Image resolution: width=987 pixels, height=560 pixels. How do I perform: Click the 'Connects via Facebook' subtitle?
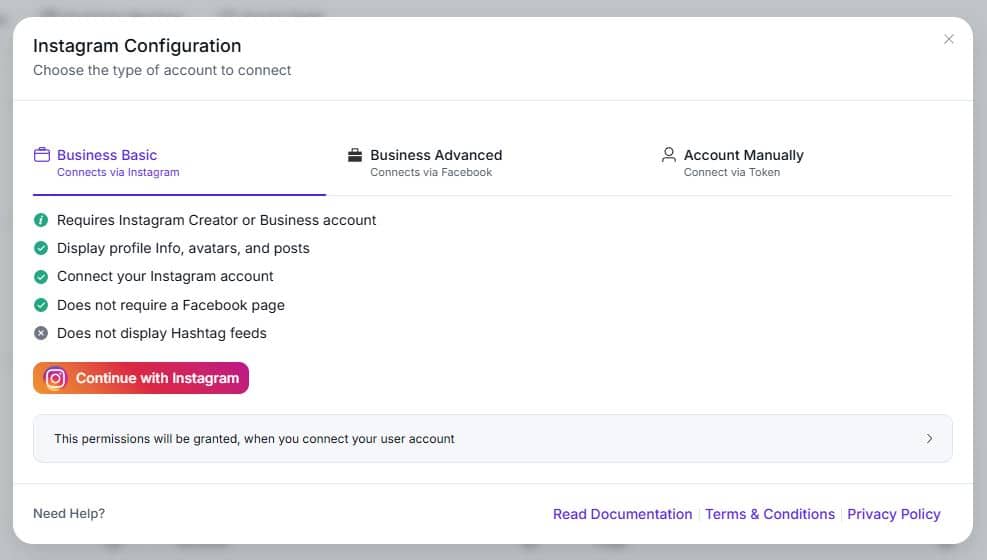tap(431, 172)
